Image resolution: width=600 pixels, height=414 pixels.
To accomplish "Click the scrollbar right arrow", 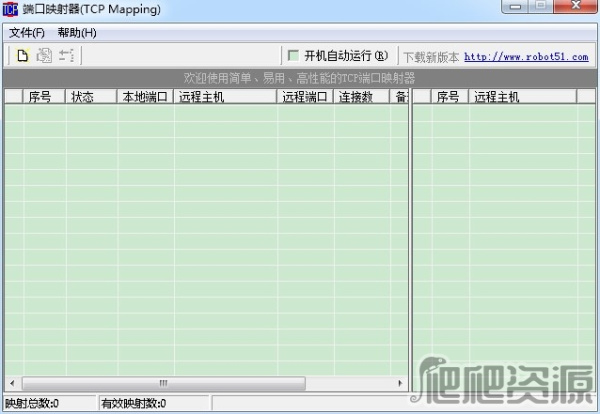I will click(400, 383).
